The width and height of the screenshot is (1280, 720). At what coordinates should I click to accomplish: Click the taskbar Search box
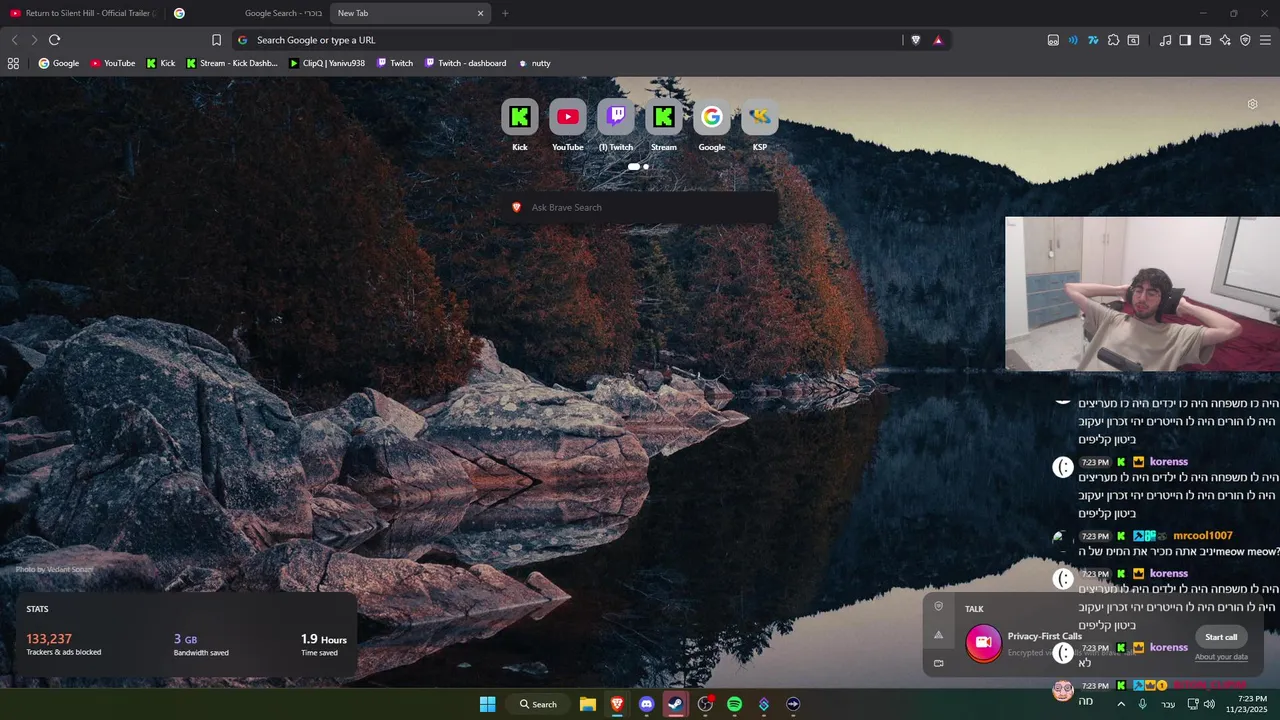coord(538,704)
